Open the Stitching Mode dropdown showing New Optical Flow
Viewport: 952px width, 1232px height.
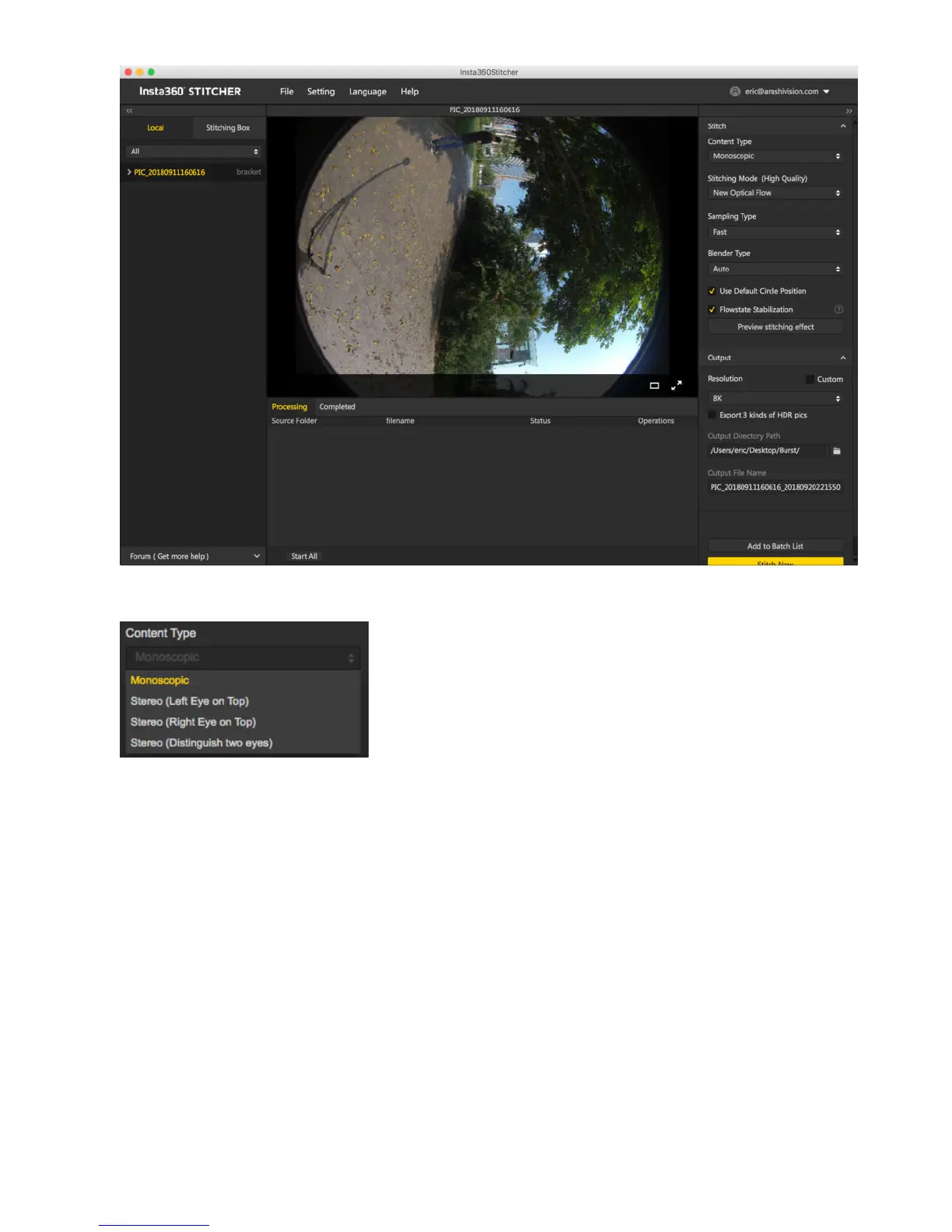(775, 193)
